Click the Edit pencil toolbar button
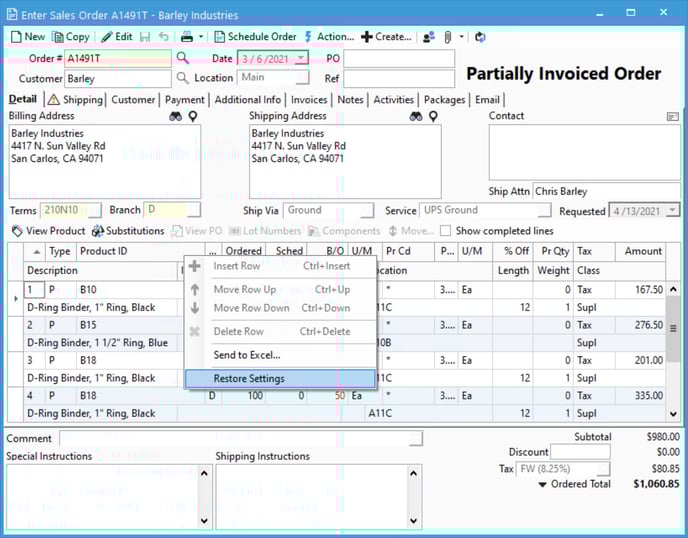The width and height of the screenshot is (688, 538). (x=117, y=37)
